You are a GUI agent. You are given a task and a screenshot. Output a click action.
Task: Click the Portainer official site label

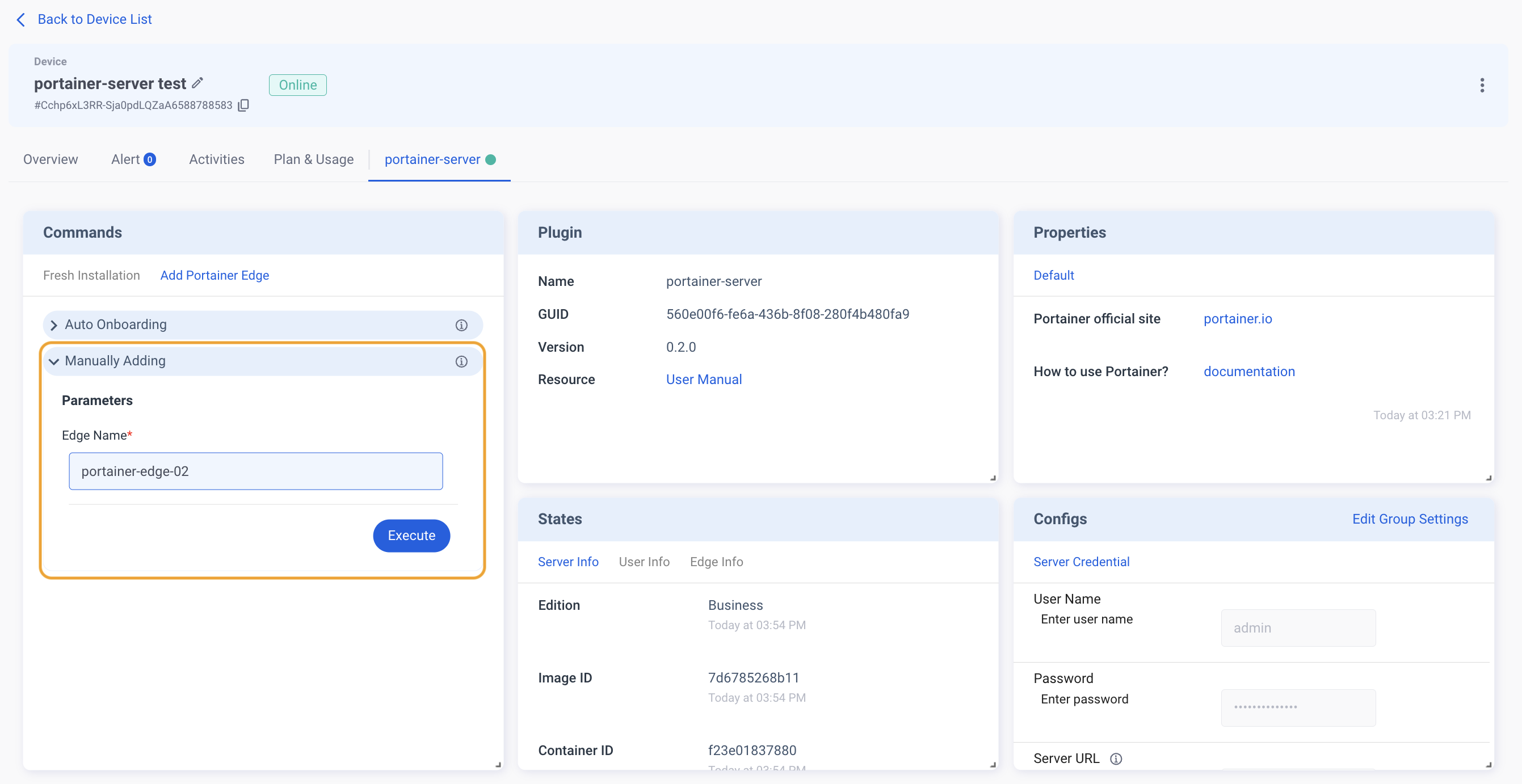click(x=1096, y=319)
